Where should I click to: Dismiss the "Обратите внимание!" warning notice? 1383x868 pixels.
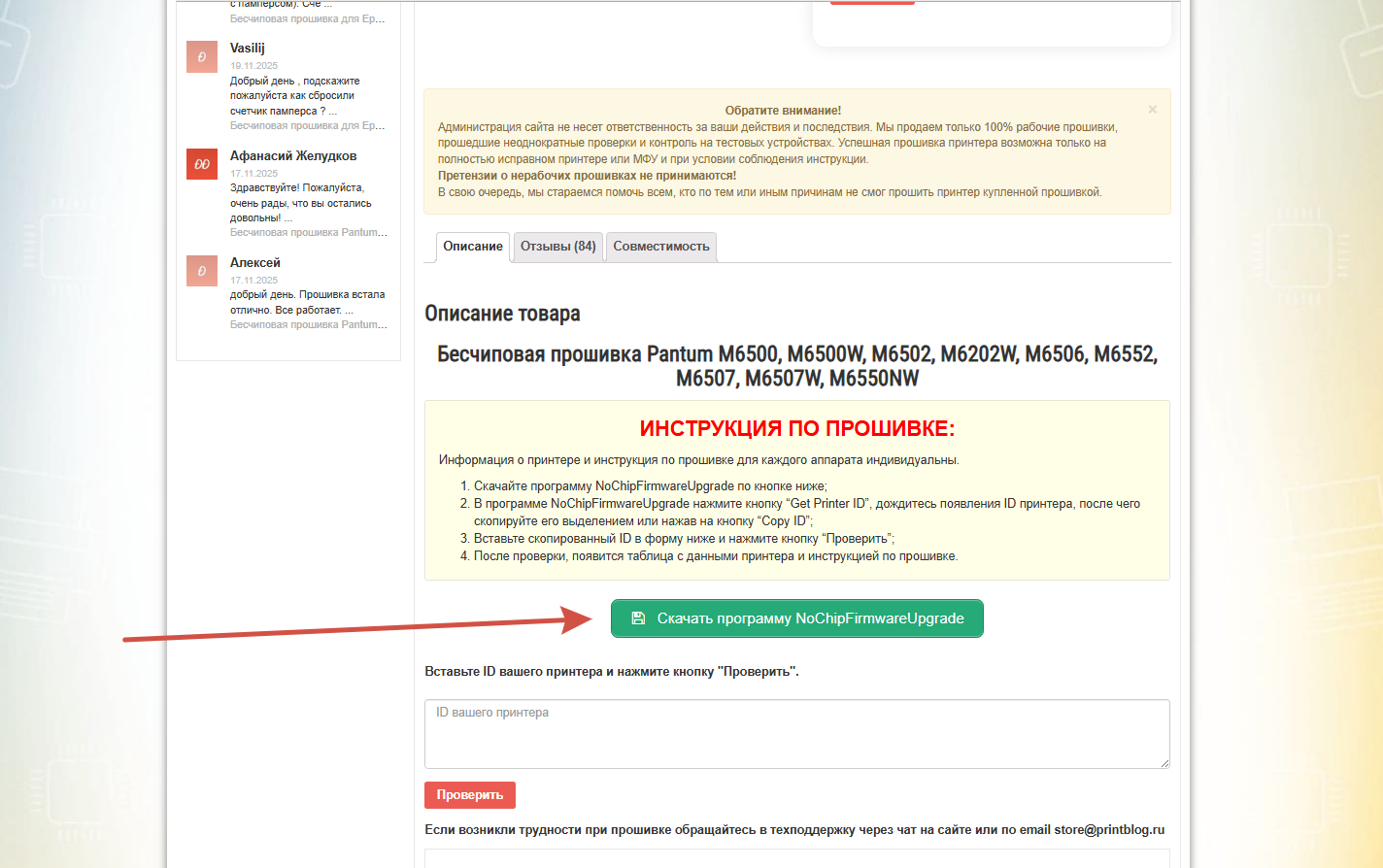[x=1152, y=110]
